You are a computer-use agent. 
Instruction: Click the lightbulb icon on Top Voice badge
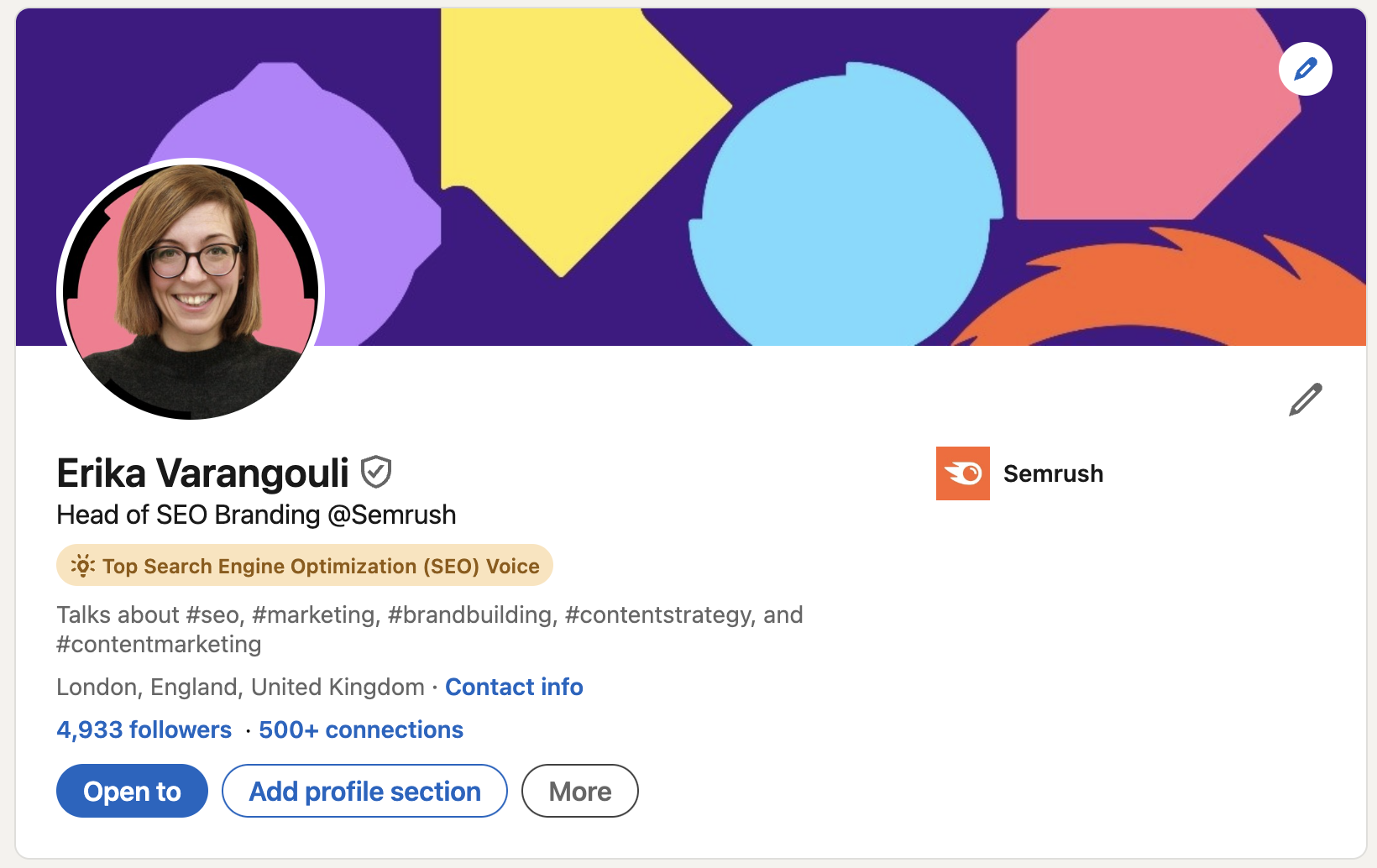pyautogui.click(x=82, y=565)
